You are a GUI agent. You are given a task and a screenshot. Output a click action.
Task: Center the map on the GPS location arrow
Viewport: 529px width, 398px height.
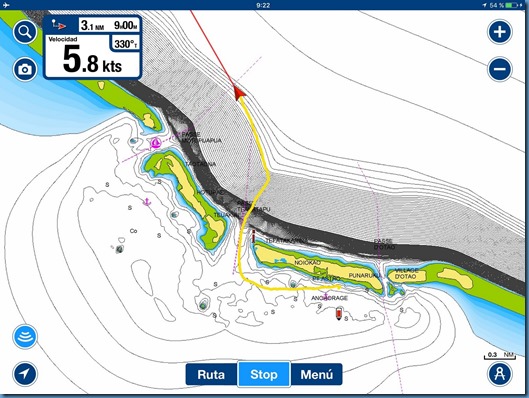pos(25,374)
